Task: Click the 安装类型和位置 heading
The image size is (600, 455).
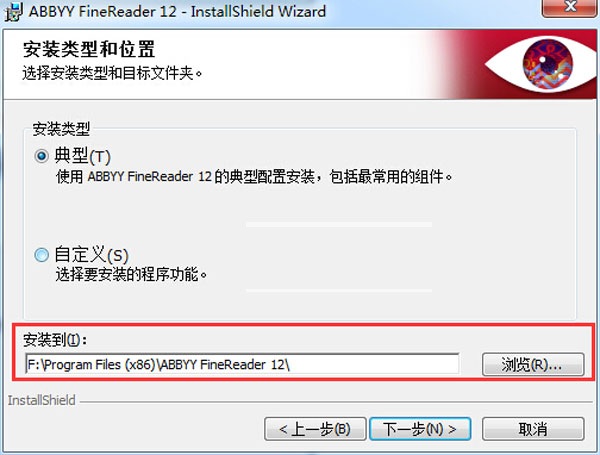Action: 89,50
